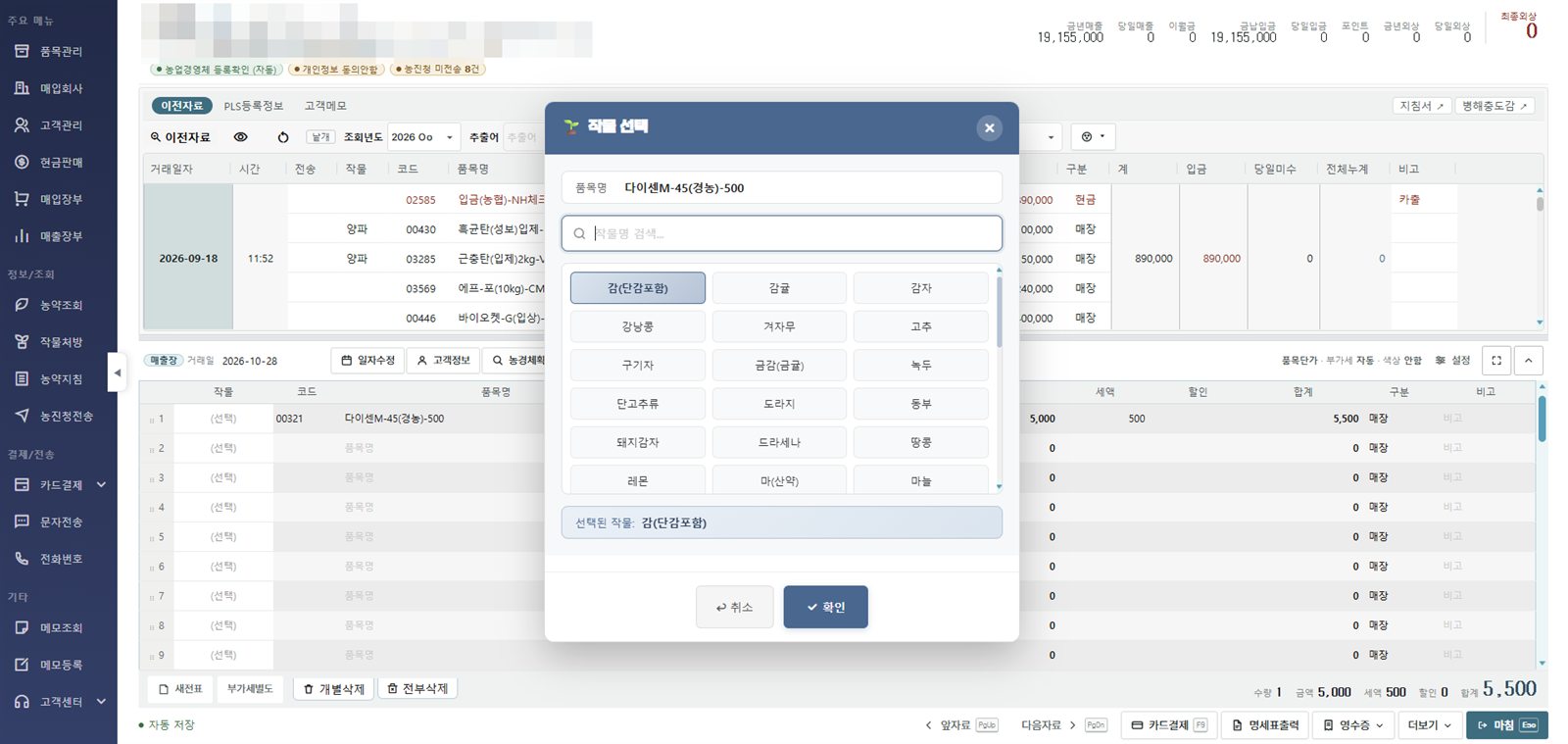This screenshot has height=744, width=1568.
Task: Open 농약지침 sidebar icon
Action: click(x=22, y=378)
